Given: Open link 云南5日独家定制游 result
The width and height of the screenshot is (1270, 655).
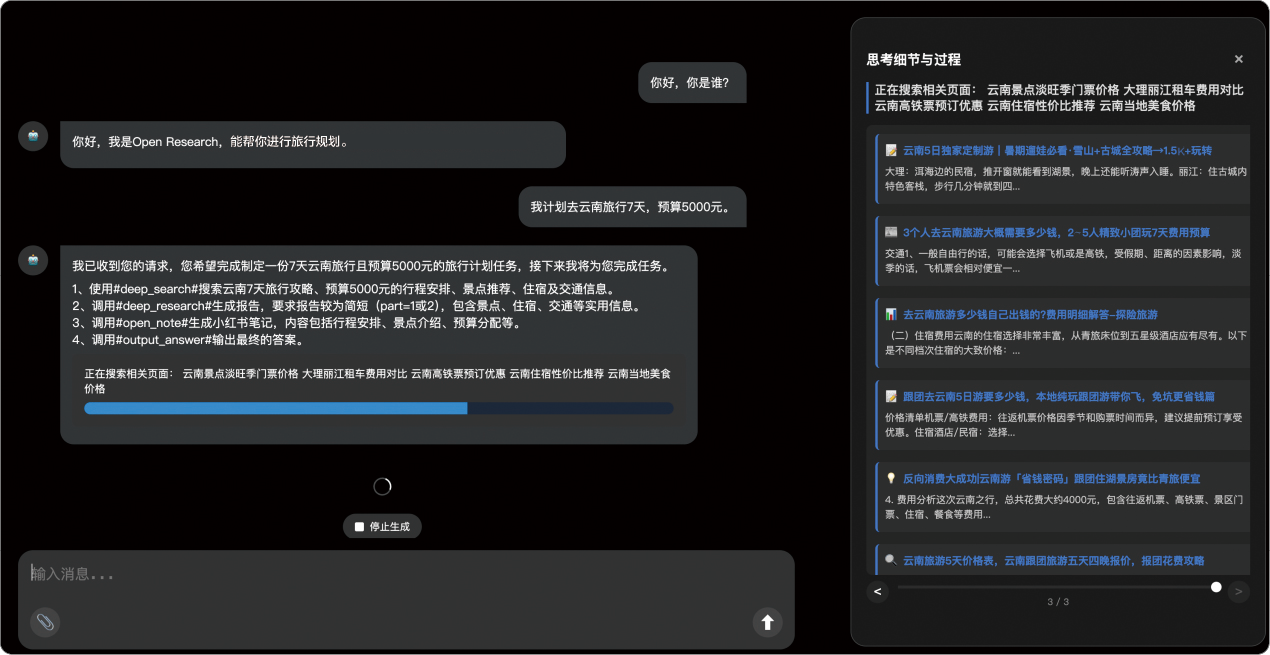Looking at the screenshot, I should click(x=1056, y=151).
